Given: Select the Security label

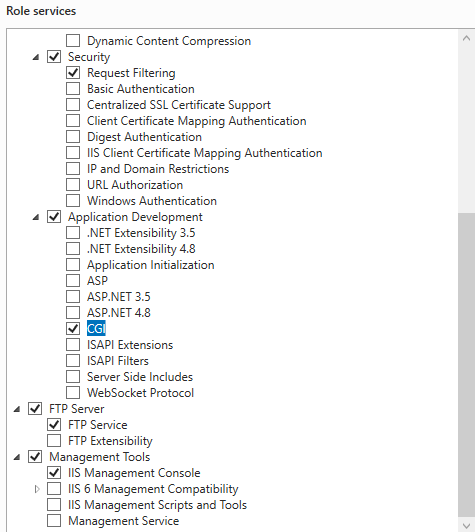Looking at the screenshot, I should point(89,57).
